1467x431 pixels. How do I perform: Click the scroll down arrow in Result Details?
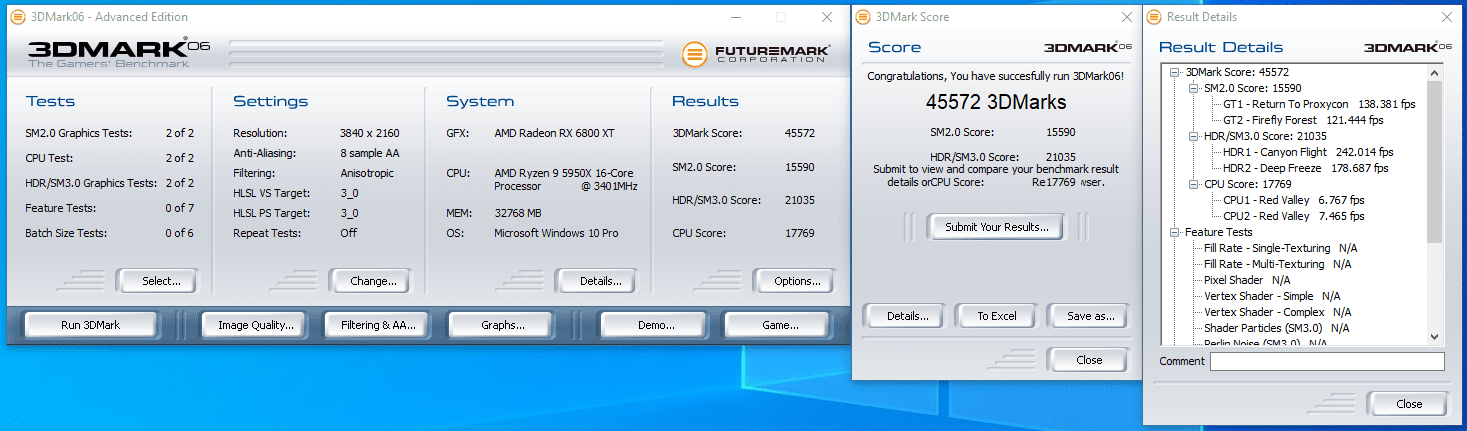1434,338
